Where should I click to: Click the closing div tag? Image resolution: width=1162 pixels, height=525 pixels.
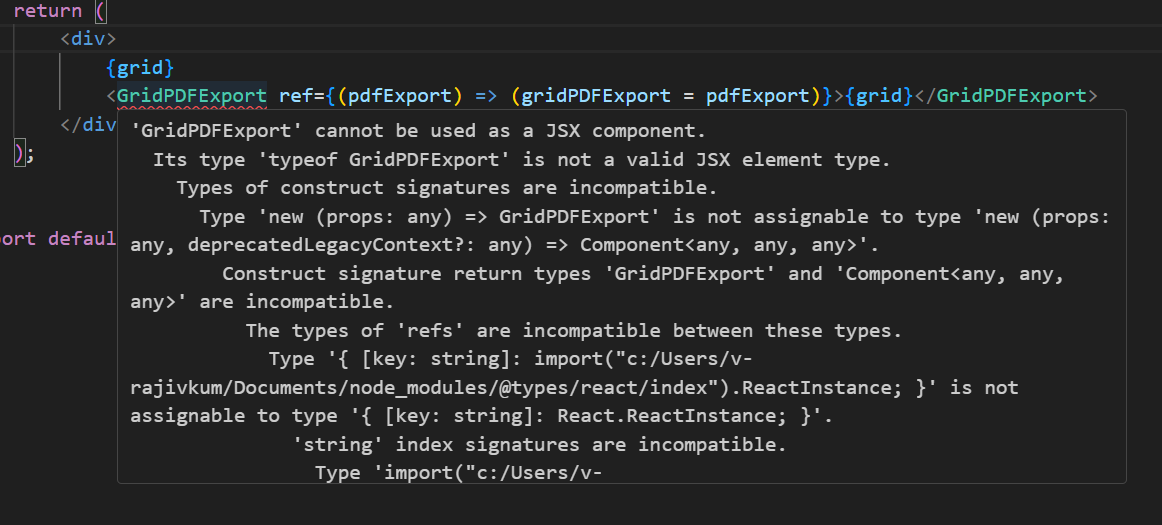click(94, 125)
